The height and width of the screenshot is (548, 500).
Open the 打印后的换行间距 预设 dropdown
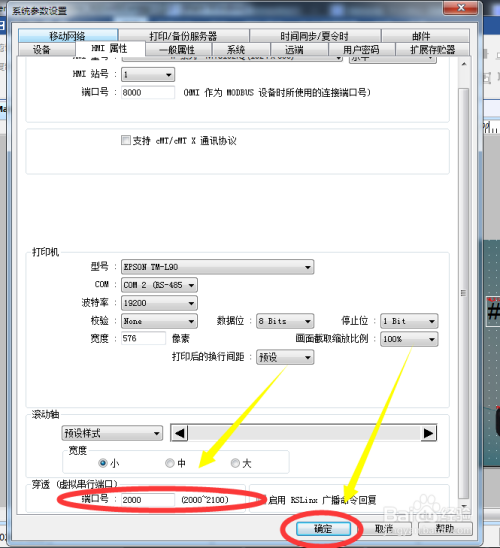point(285,357)
